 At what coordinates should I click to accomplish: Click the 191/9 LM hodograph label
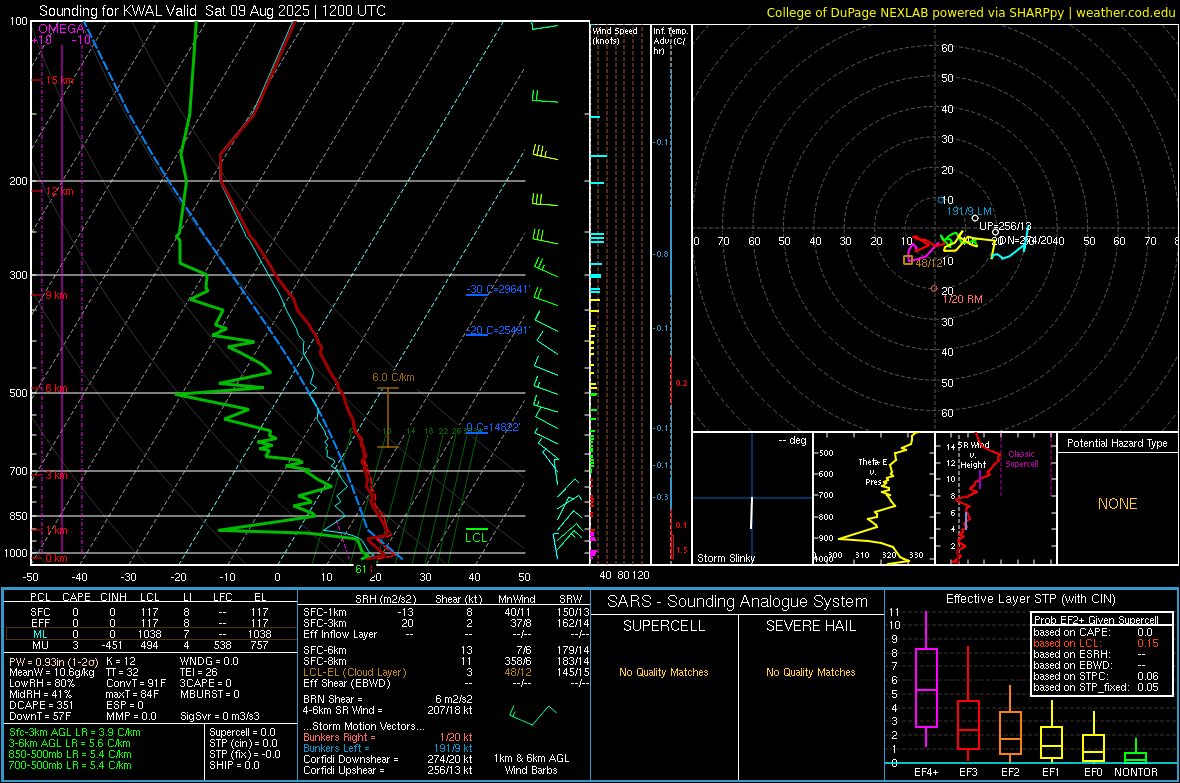click(969, 212)
